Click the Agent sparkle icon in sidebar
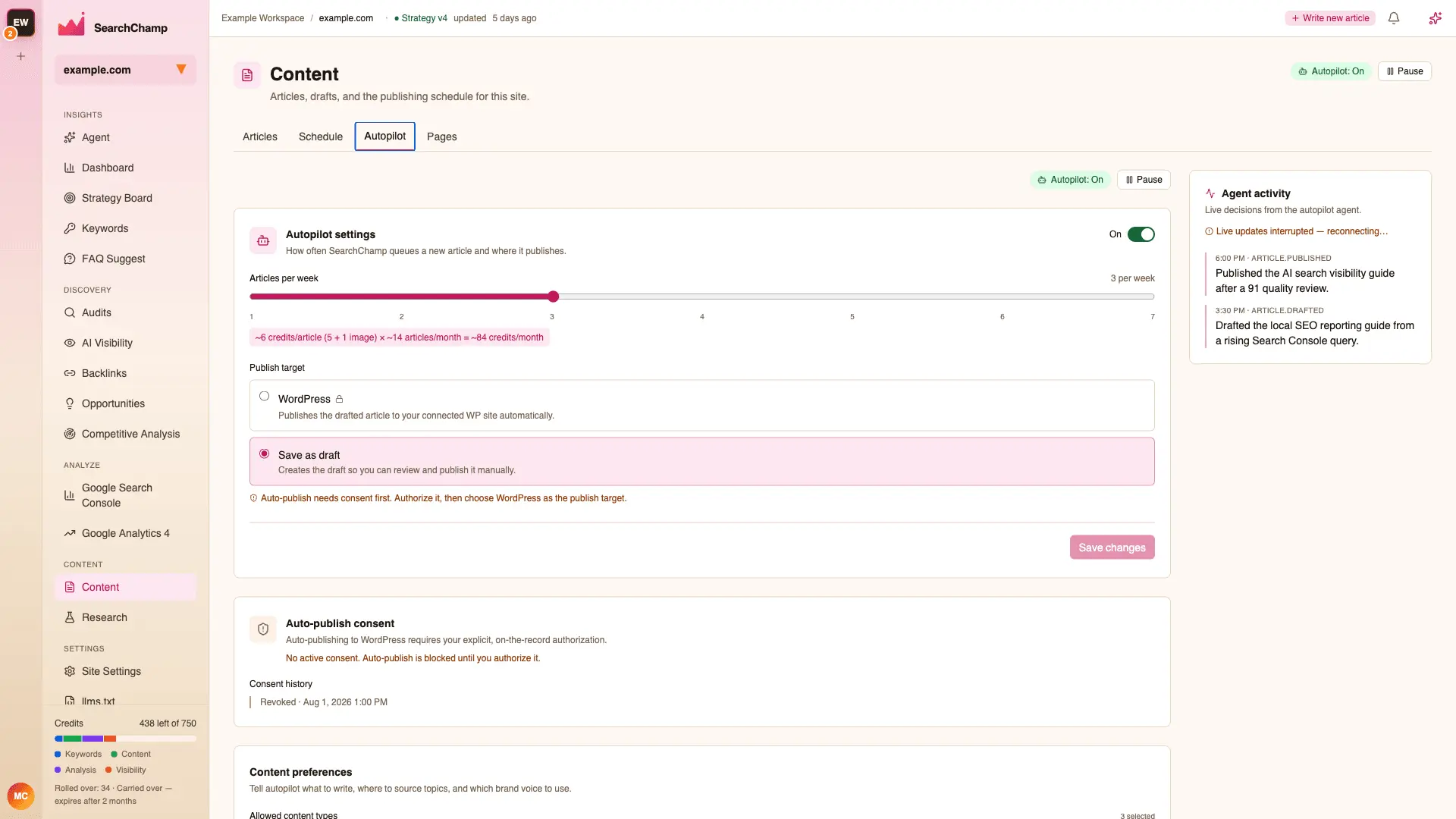1456x819 pixels. click(70, 137)
